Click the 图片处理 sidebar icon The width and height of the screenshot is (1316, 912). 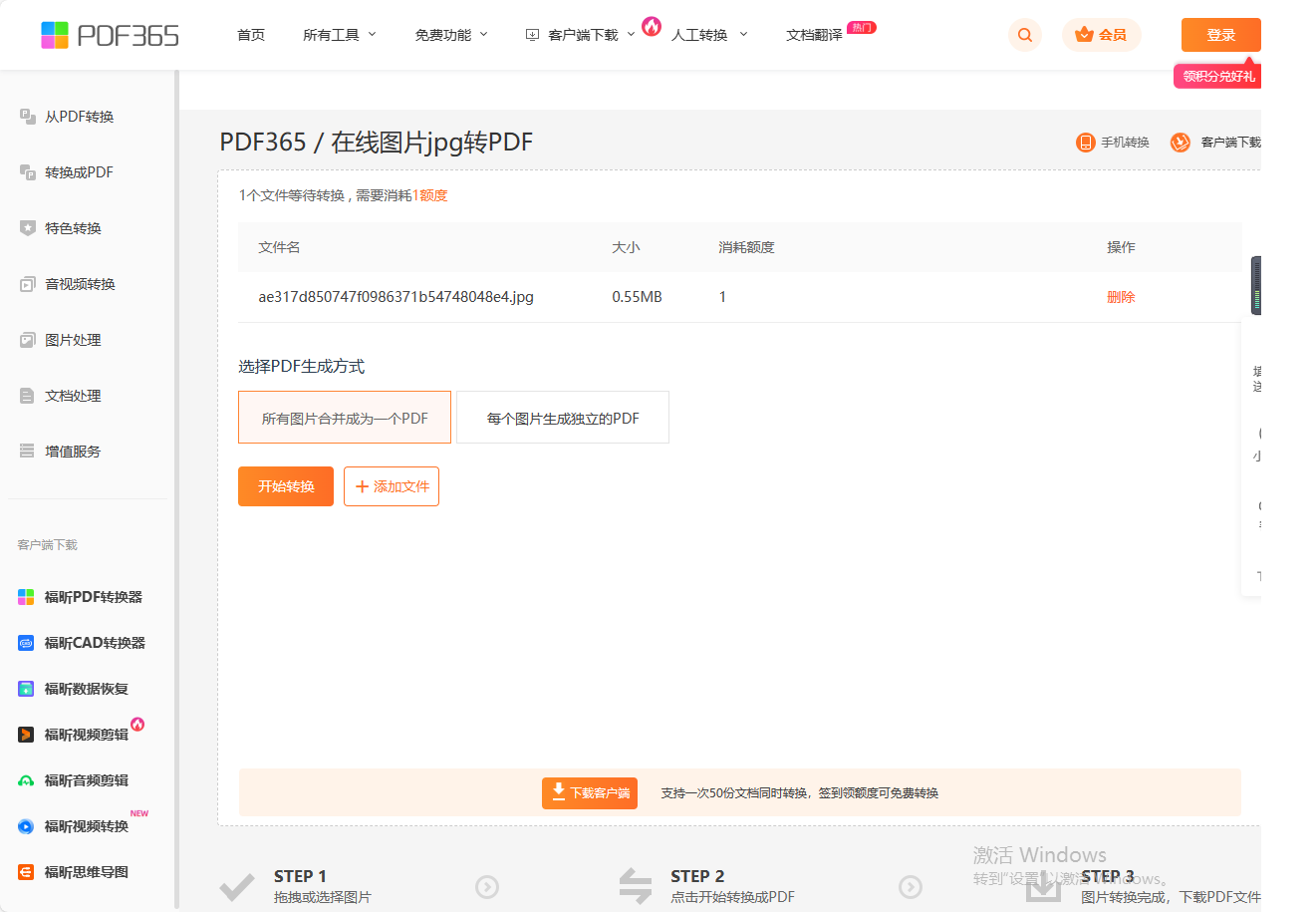28,340
